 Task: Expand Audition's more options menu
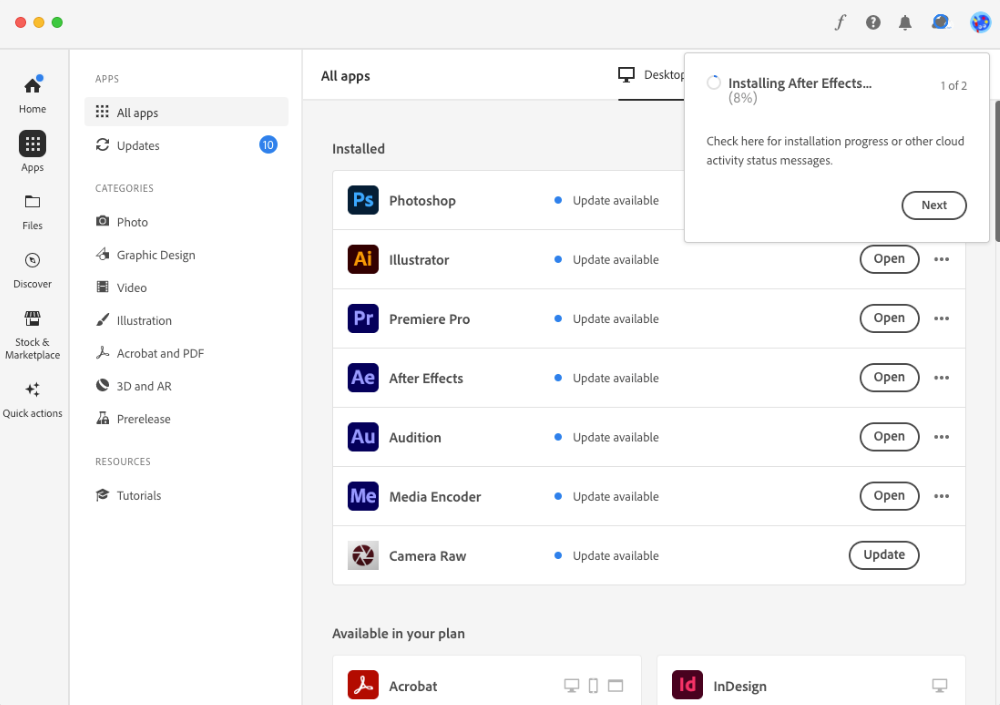[x=941, y=437]
